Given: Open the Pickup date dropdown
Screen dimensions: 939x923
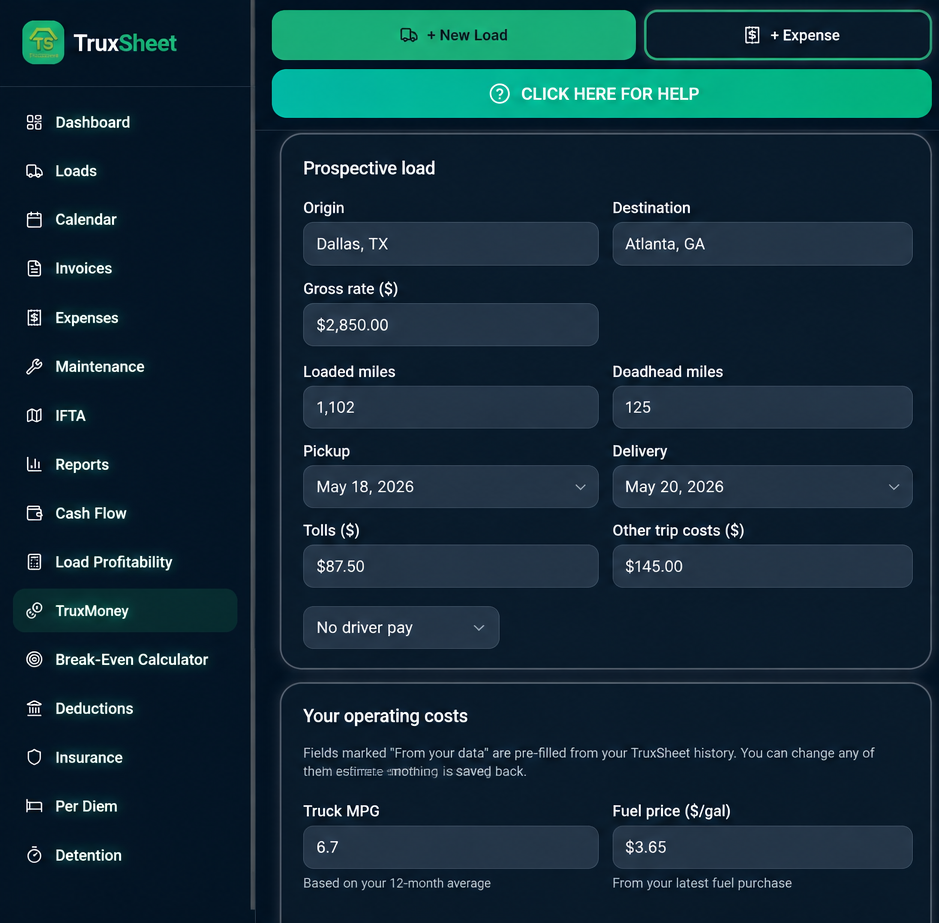Looking at the screenshot, I should tap(450, 487).
